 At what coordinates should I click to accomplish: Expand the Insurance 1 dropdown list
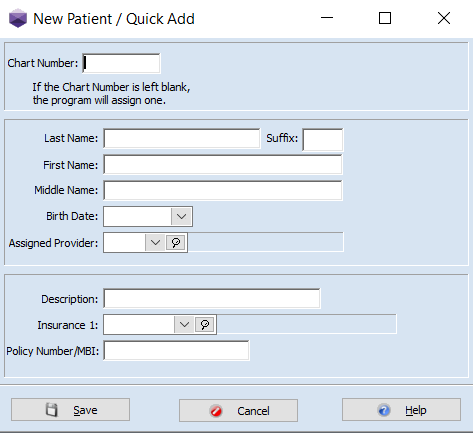coord(184,324)
